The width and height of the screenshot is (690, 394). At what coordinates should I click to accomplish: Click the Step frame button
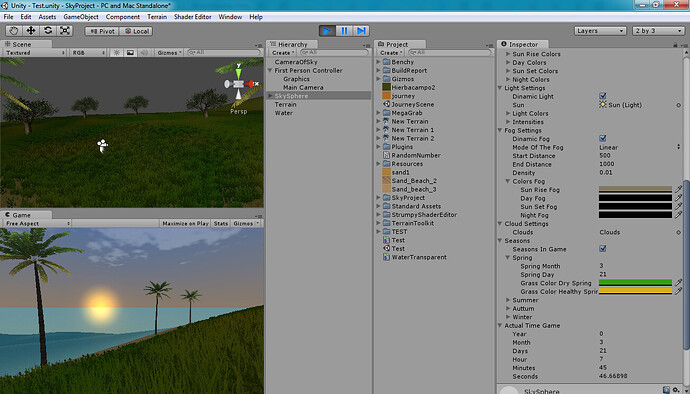click(x=361, y=31)
